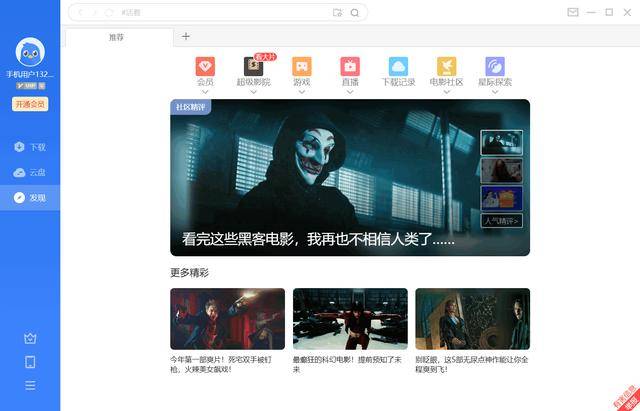Go to 云盘 in sidebar

pos(30,172)
